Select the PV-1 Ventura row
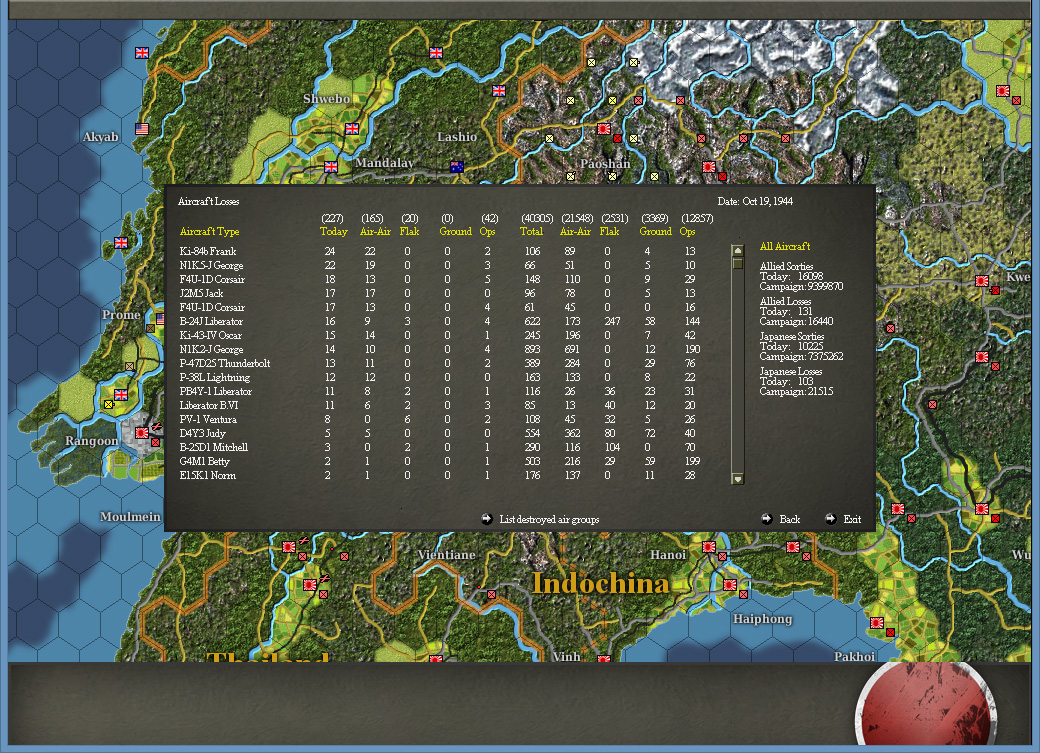 [x=438, y=419]
